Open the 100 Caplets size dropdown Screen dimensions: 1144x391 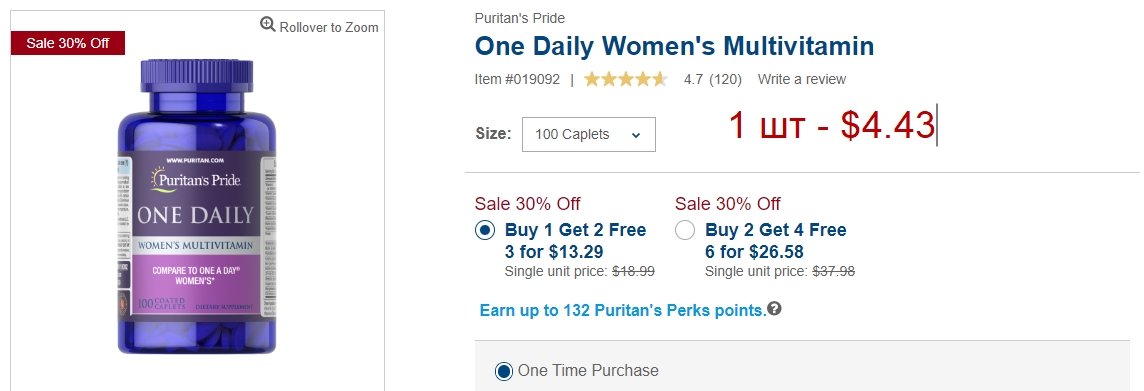pyautogui.click(x=589, y=134)
